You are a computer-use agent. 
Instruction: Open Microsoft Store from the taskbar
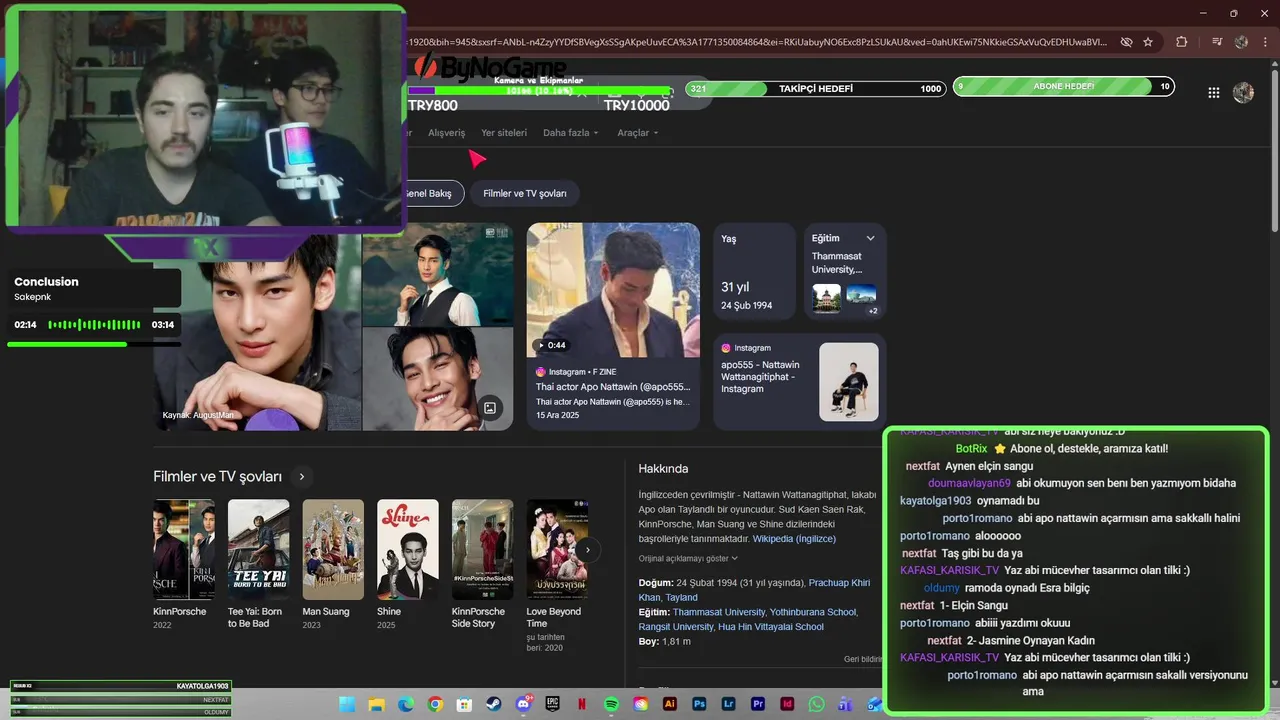[464, 705]
